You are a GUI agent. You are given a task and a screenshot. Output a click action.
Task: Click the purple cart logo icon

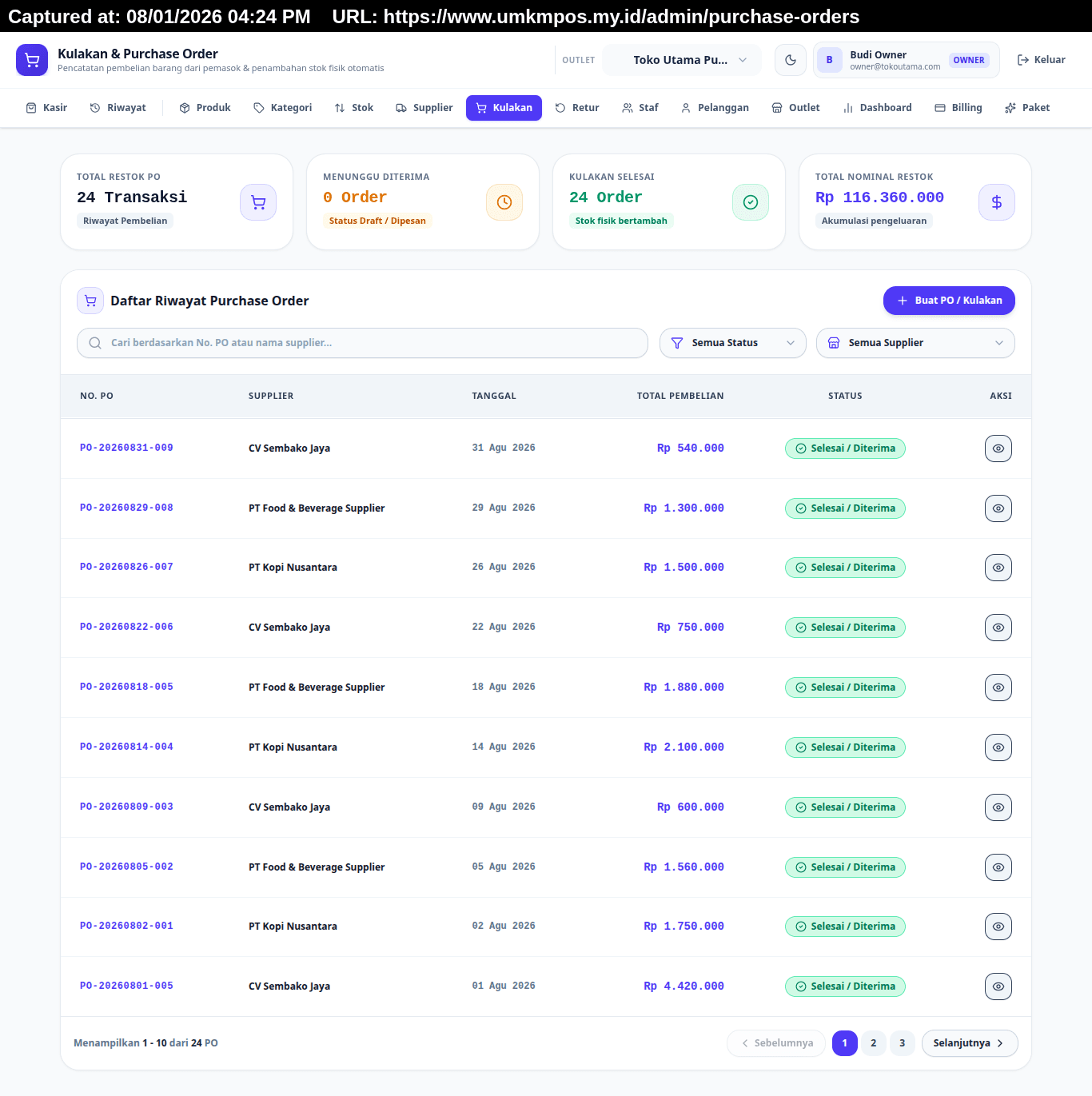[32, 60]
